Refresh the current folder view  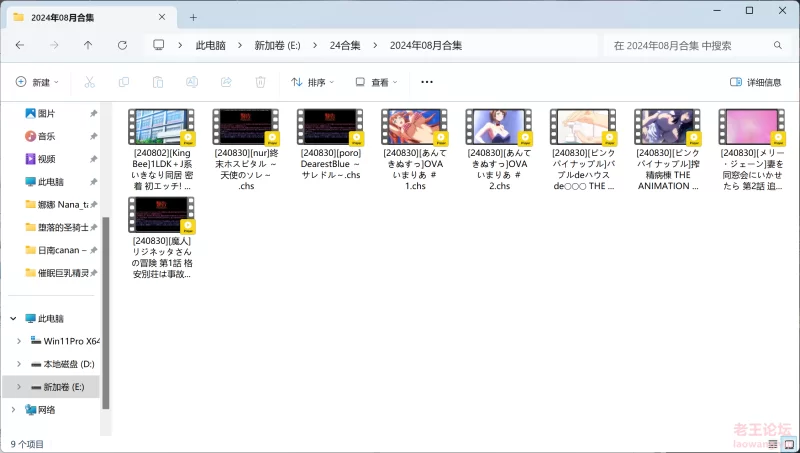click(122, 45)
